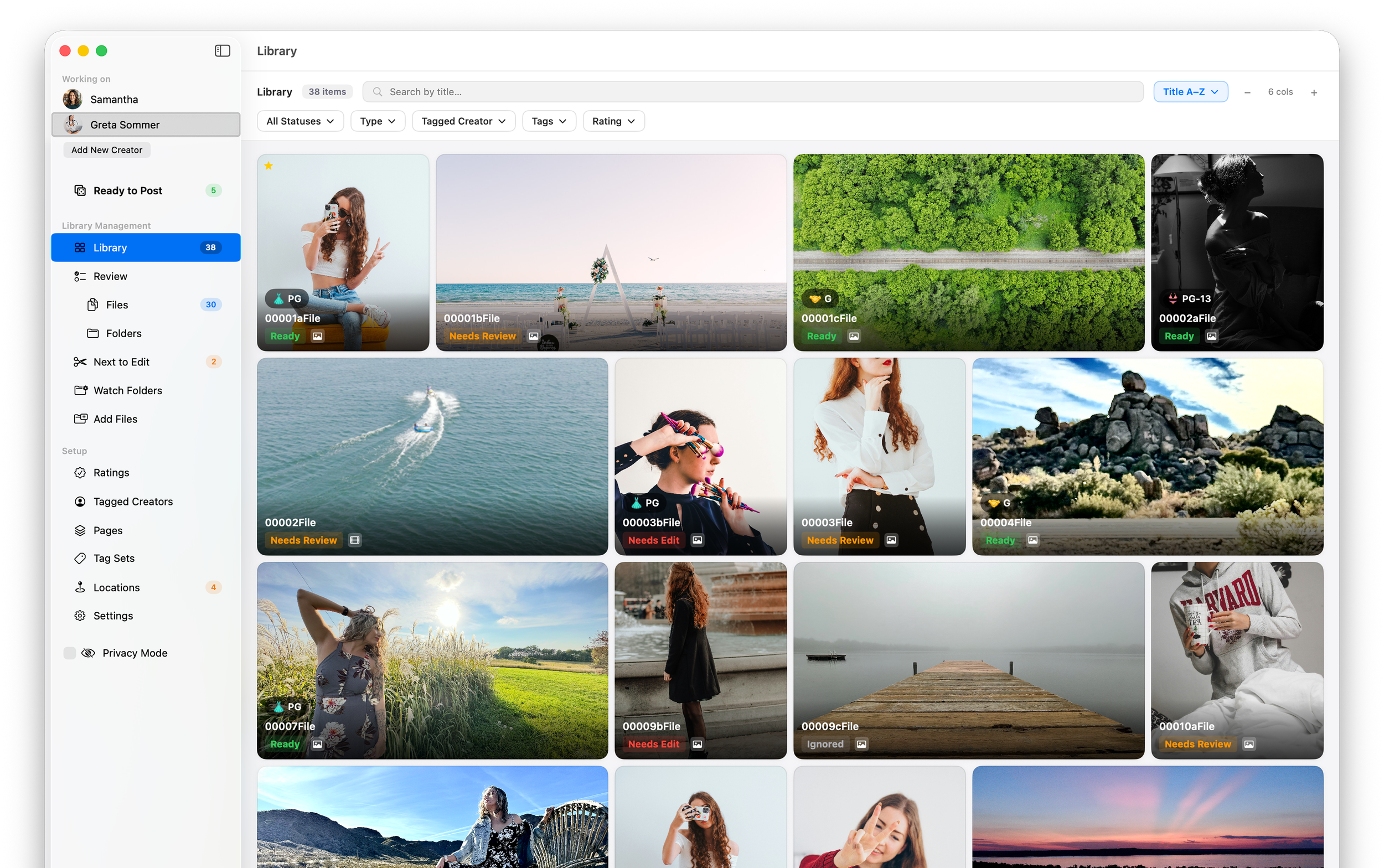Image resolution: width=1384 pixels, height=868 pixels.
Task: Increase columns with the plus button
Action: [1313, 92]
